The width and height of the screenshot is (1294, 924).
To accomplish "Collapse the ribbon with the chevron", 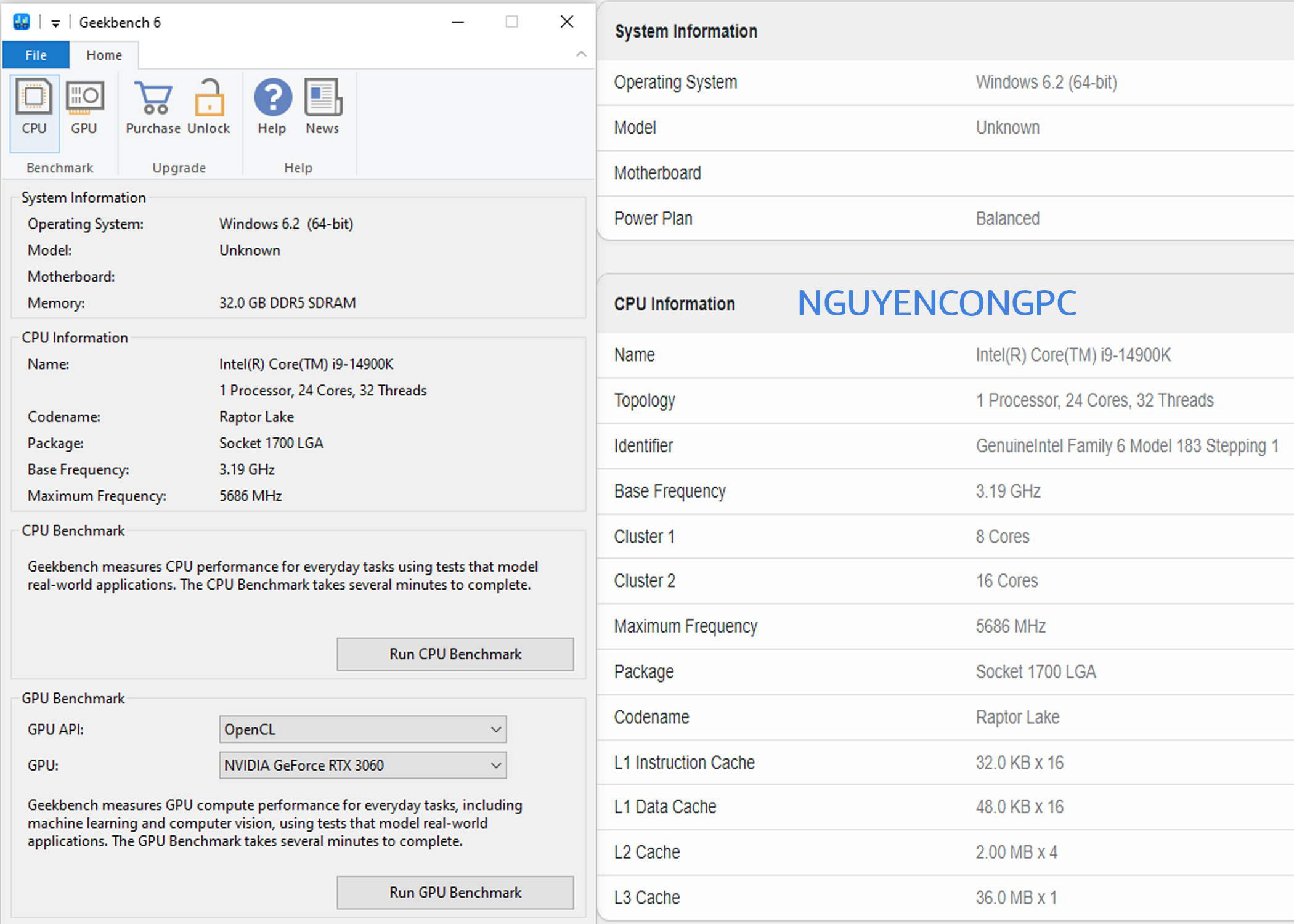I will click(580, 54).
